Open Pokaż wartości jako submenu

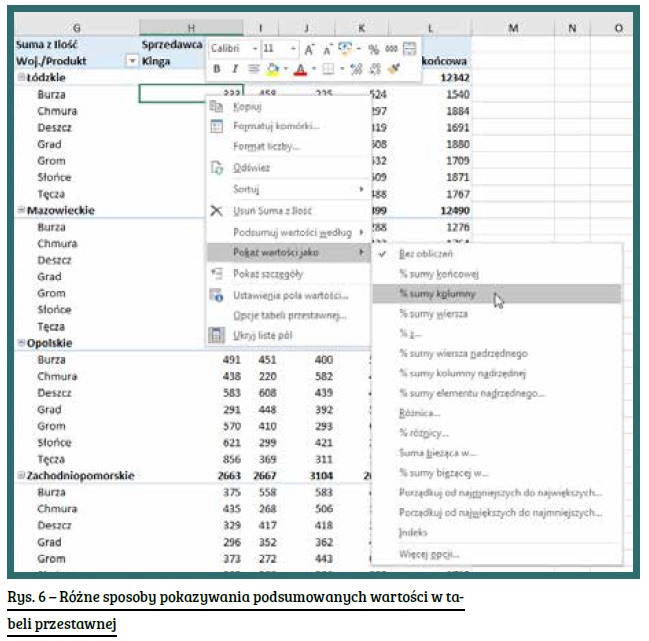click(288, 252)
